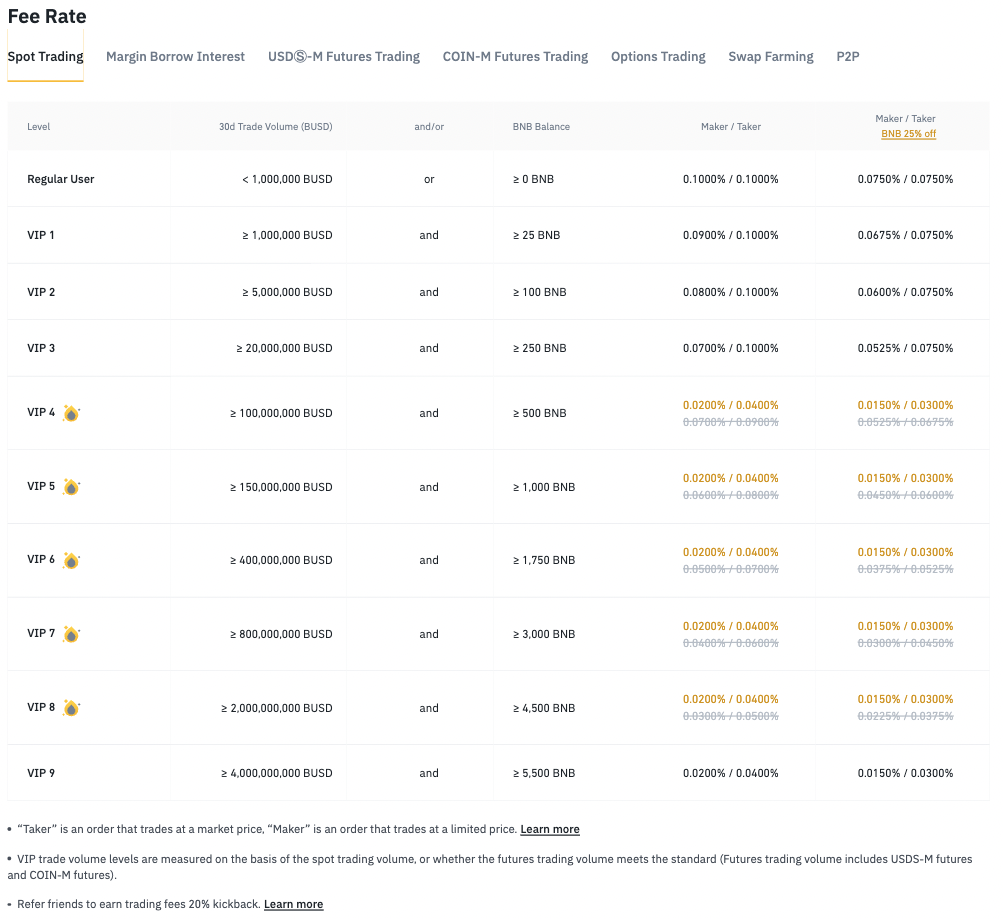Click the VIP 6 badge icon
1003x919 pixels.
[71, 560]
